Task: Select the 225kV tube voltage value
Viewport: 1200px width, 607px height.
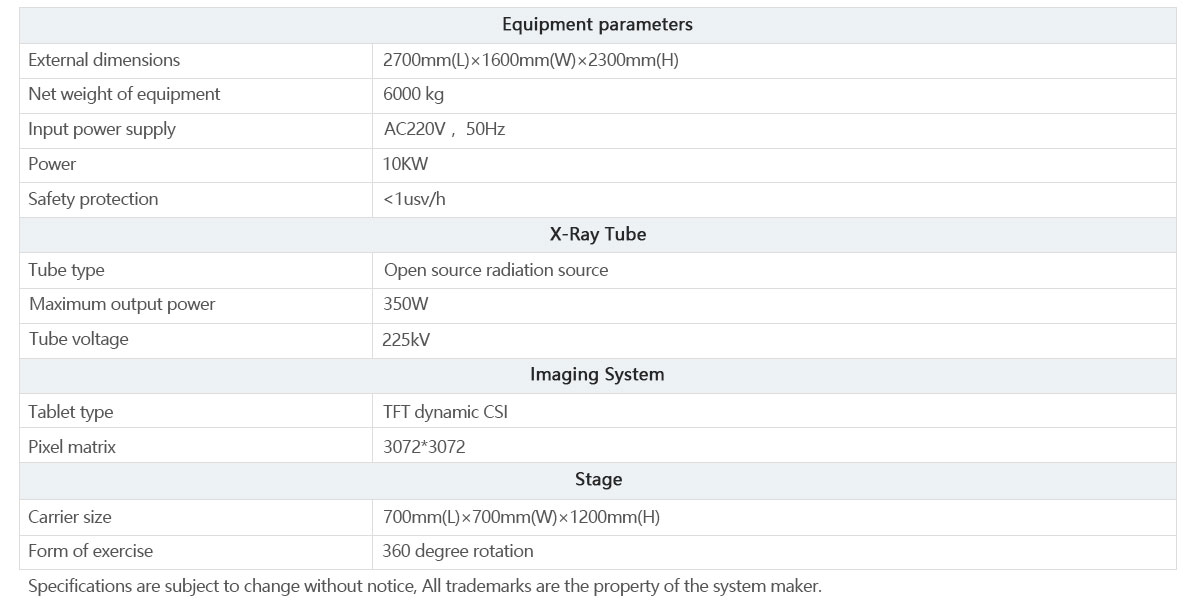Action: pos(406,340)
